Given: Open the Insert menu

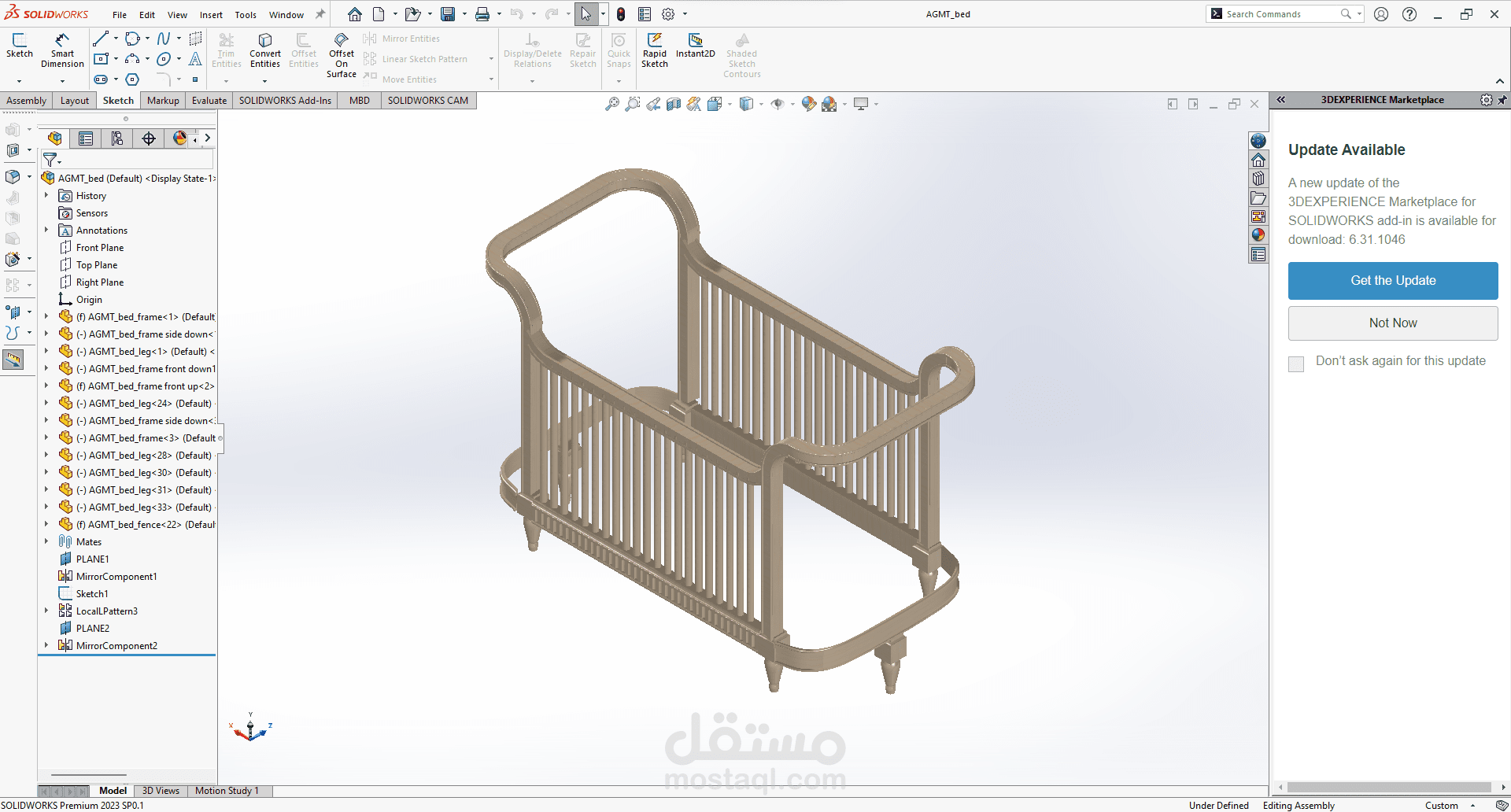Looking at the screenshot, I should [x=211, y=15].
